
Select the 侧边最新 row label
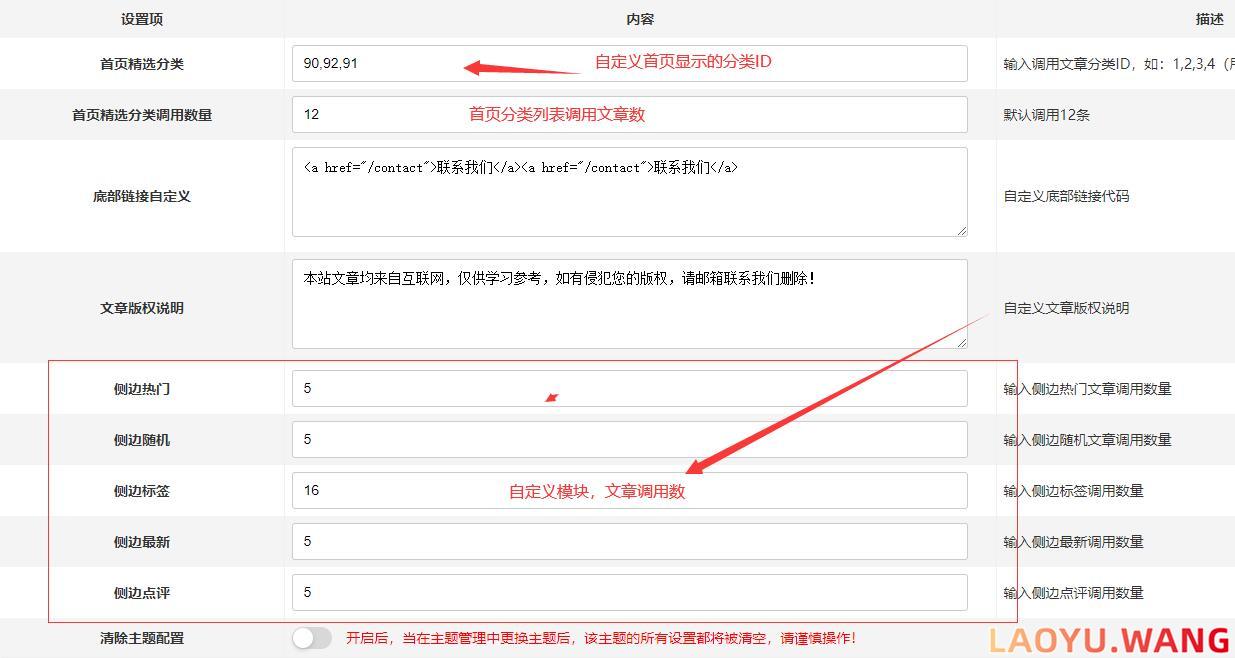[x=142, y=542]
